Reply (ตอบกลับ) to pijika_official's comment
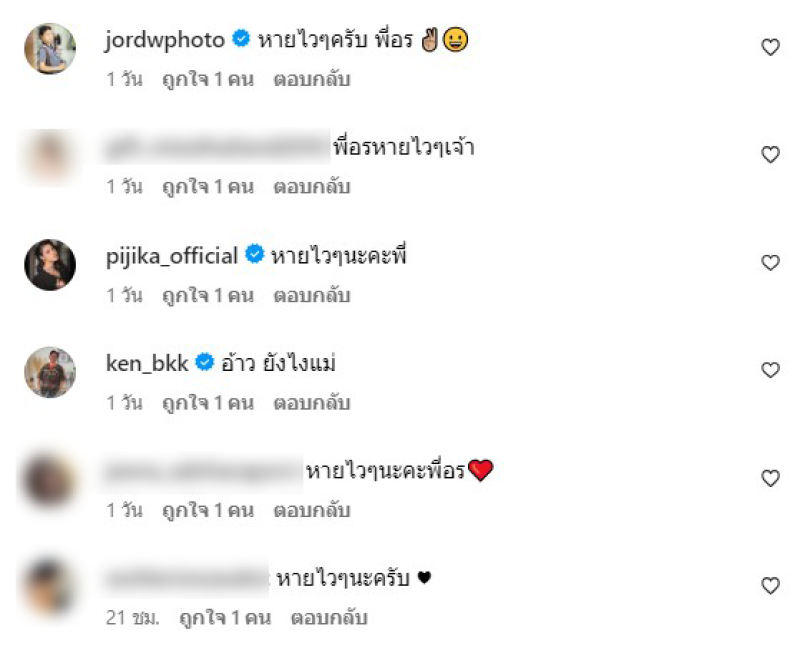The width and height of the screenshot is (800, 666). [312, 295]
